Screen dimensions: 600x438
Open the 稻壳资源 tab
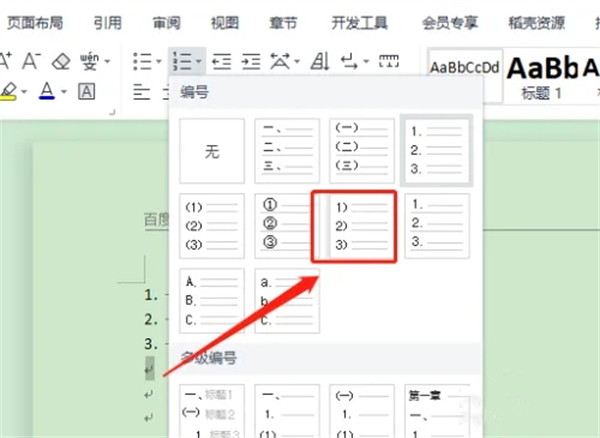pos(536,23)
